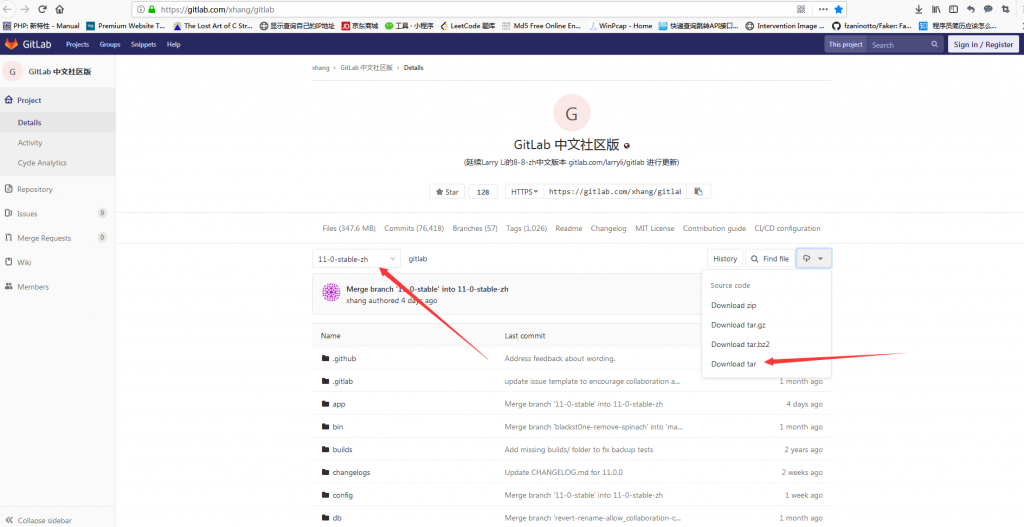Screen dimensions: 1024x527
Task: Open the .github folder
Action: tap(344, 359)
